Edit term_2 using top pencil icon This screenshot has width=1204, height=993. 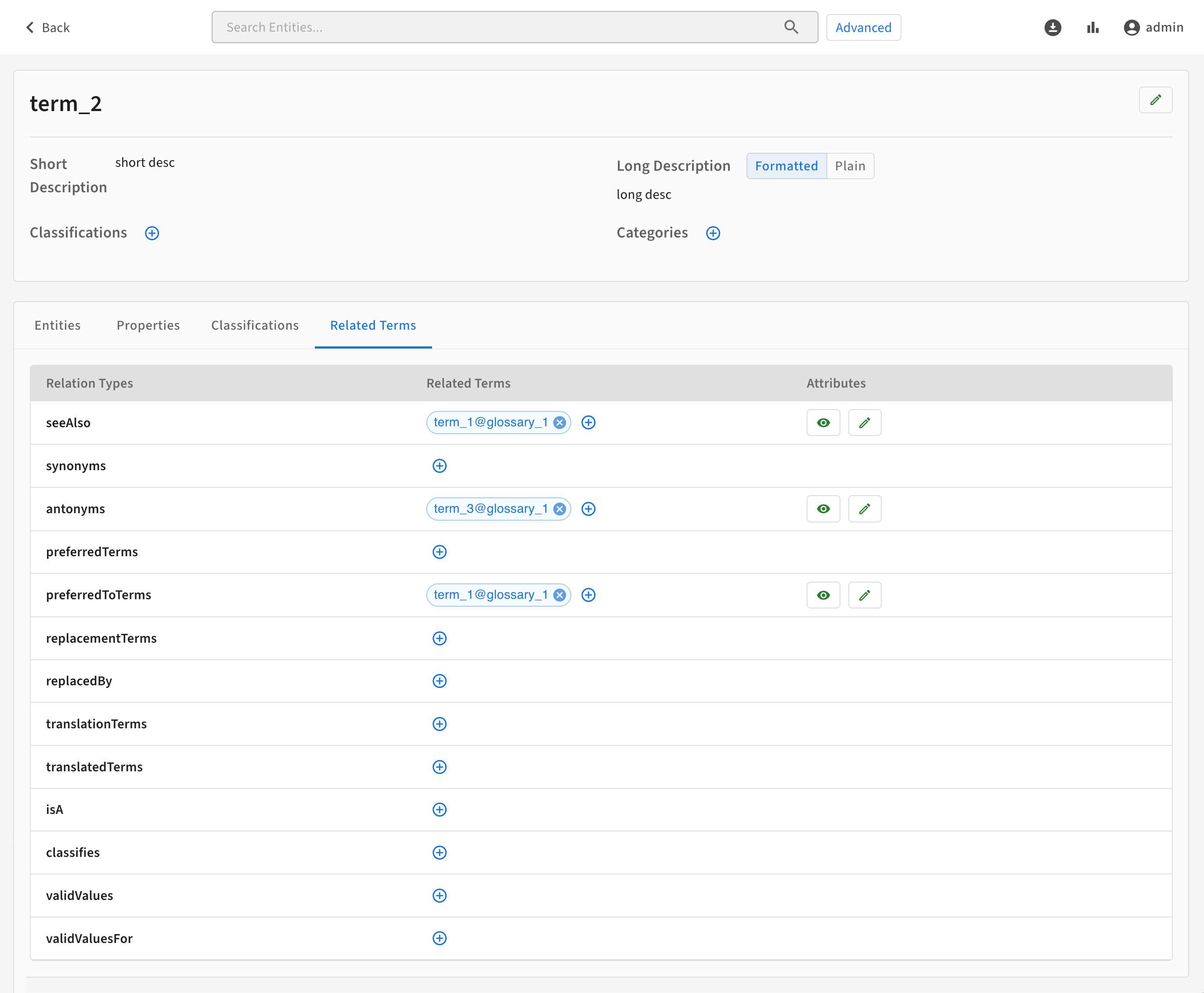tap(1155, 100)
